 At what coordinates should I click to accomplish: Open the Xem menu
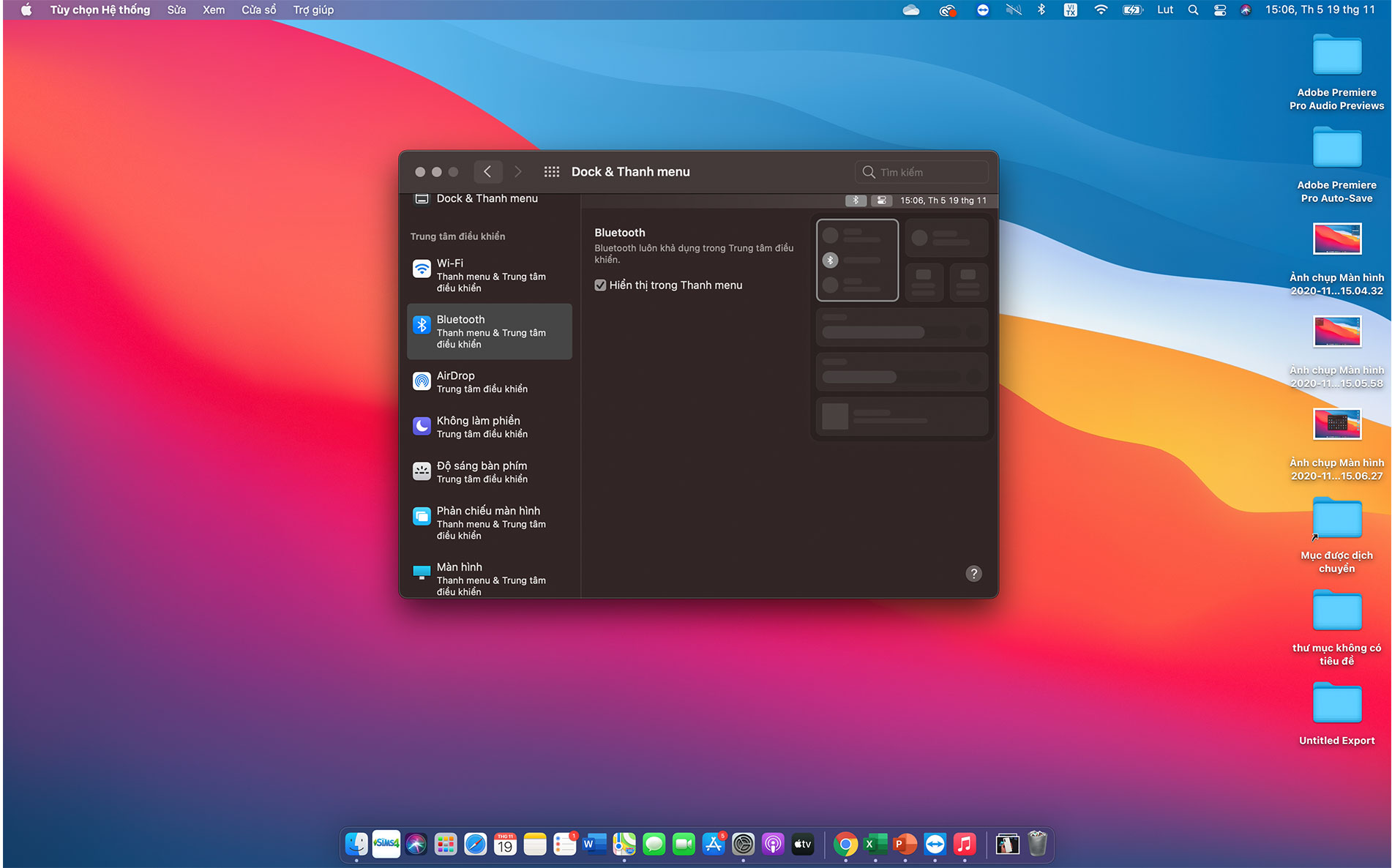coord(214,10)
